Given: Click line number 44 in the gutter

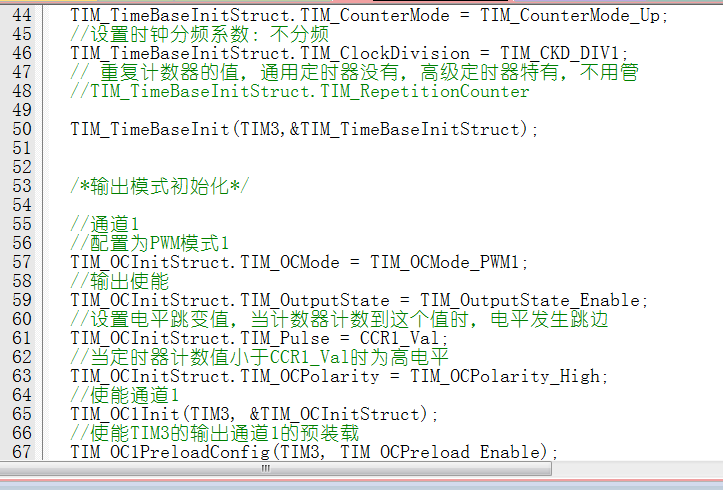Looking at the screenshot, I should coord(21,15).
